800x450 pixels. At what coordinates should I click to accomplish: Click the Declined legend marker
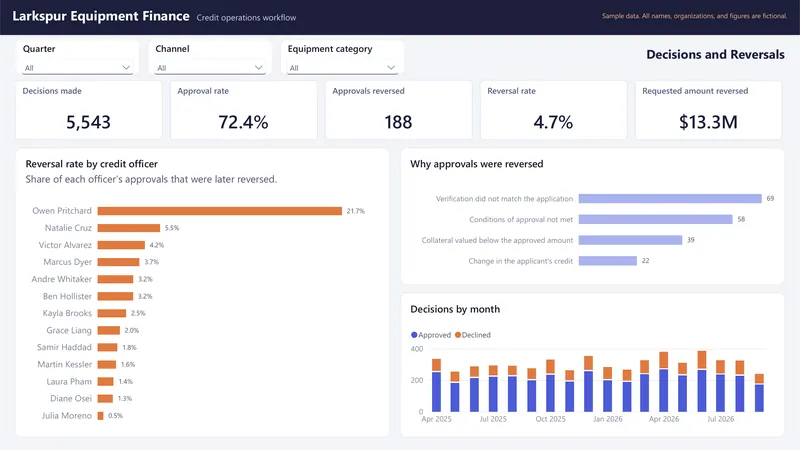click(458, 335)
